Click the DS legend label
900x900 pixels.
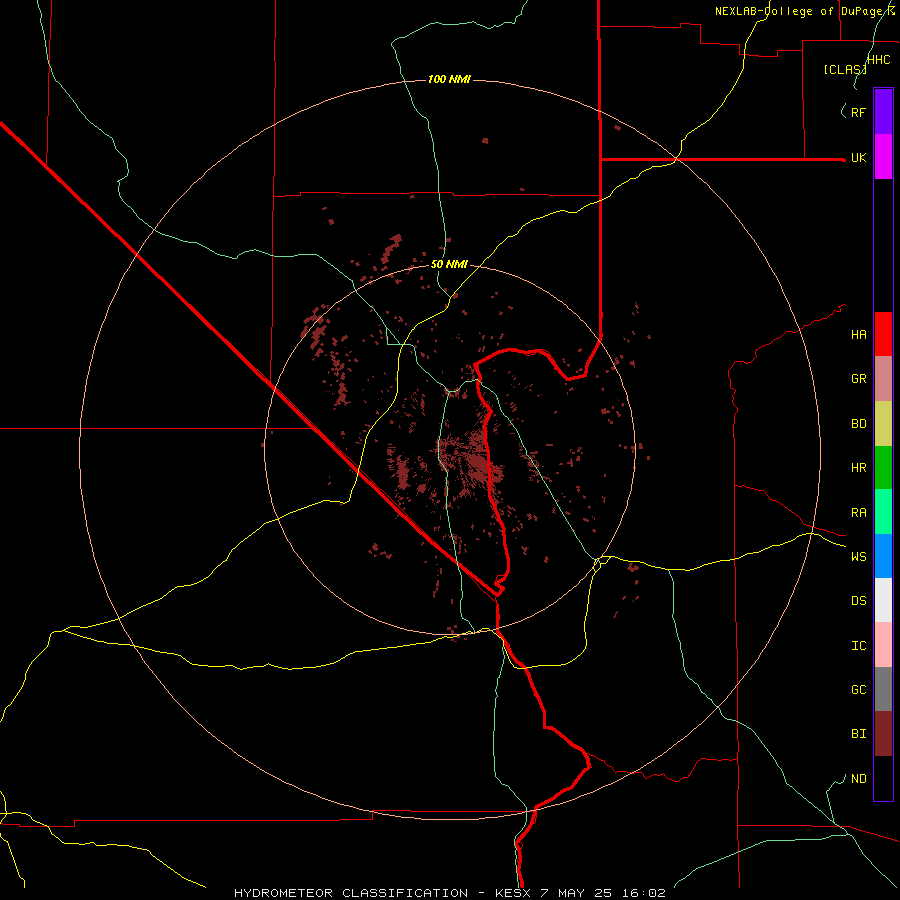858,601
